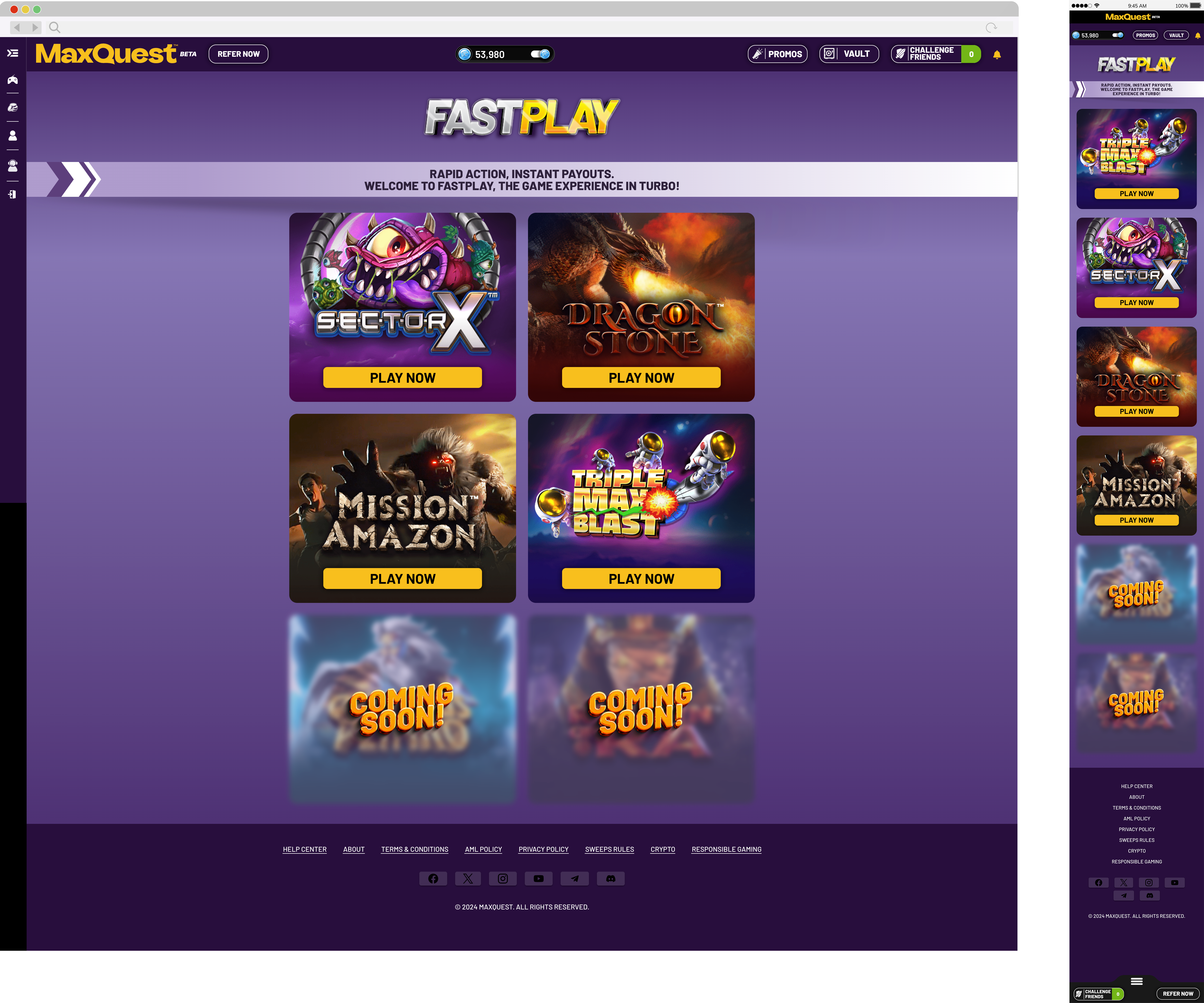Click the REFER NOW button in header
This screenshot has width=1204, height=1003.
pyautogui.click(x=239, y=54)
